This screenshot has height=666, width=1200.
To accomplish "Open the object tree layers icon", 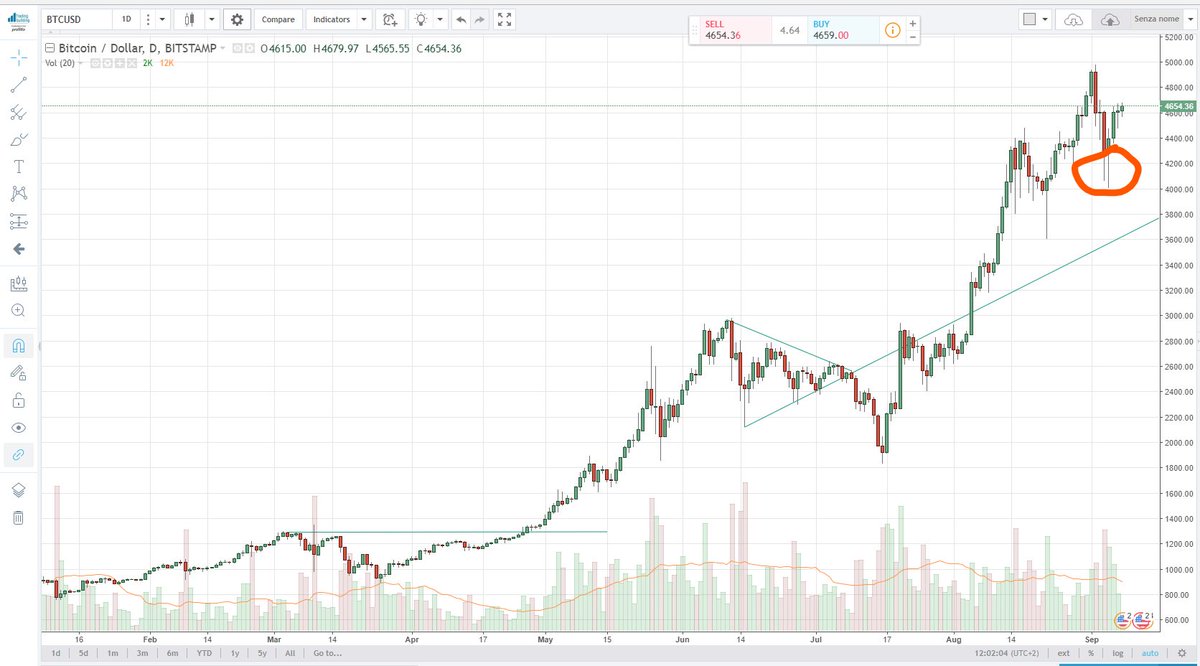I will [x=18, y=491].
